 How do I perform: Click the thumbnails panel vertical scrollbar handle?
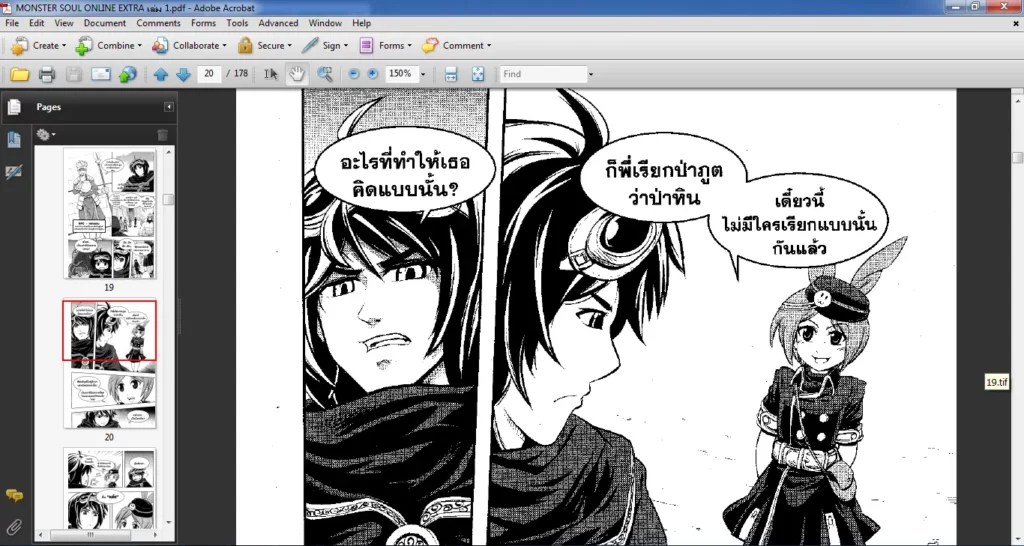(168, 199)
